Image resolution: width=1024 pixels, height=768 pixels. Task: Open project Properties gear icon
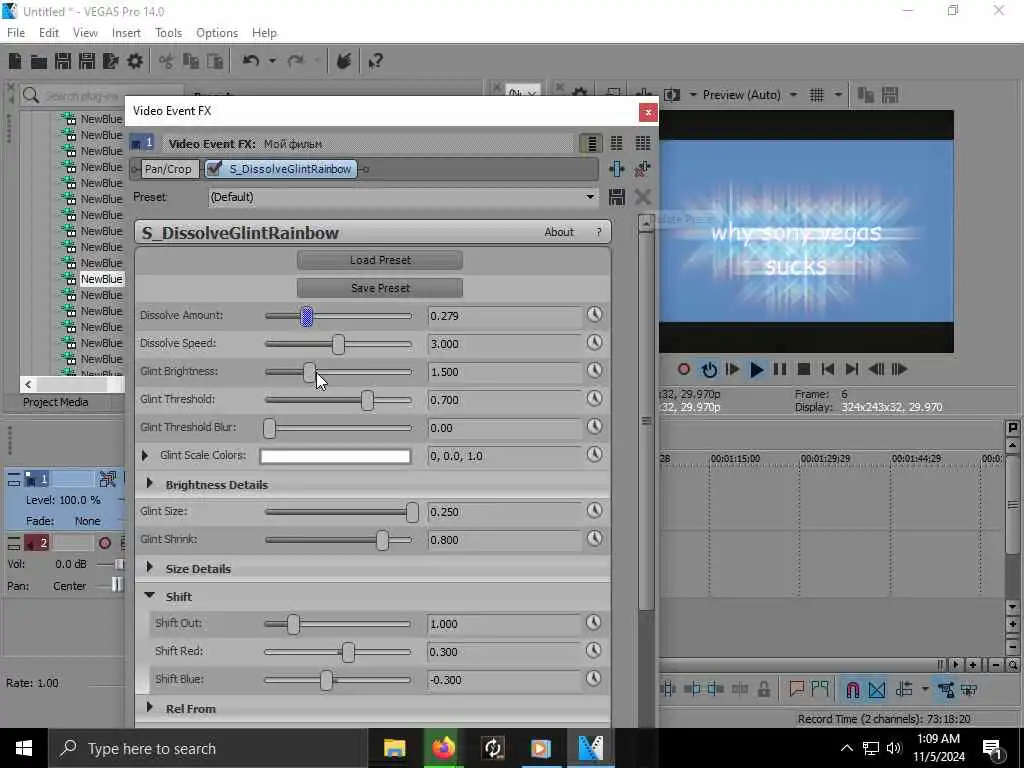135,61
